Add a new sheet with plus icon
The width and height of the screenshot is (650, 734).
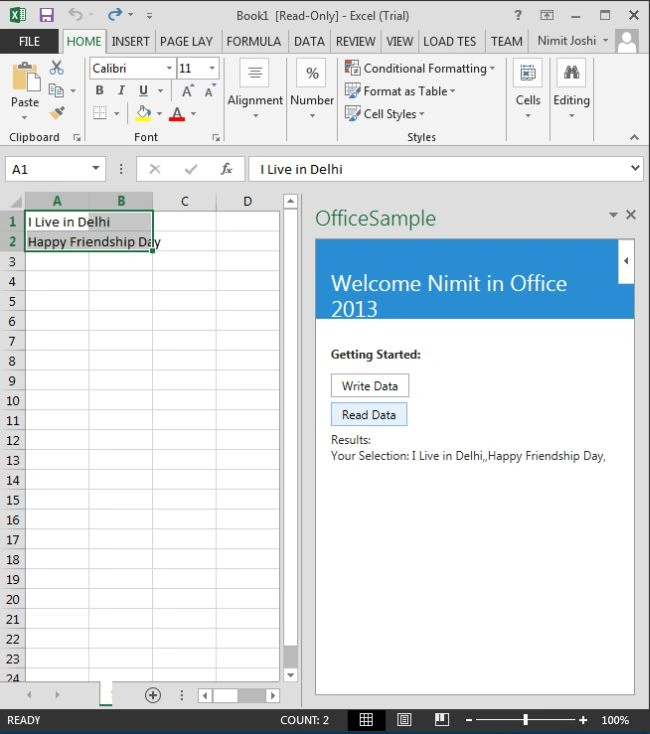point(153,695)
